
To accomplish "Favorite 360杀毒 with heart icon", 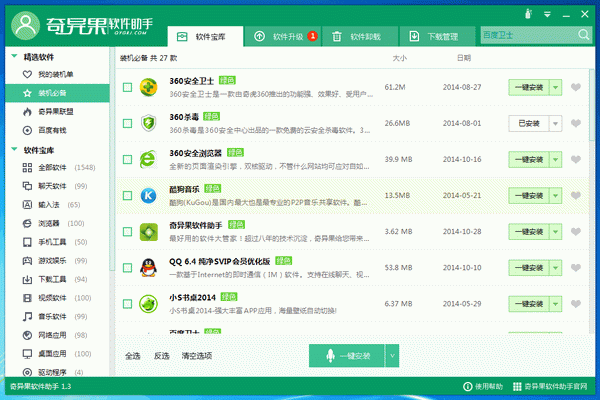I will click(x=576, y=123).
